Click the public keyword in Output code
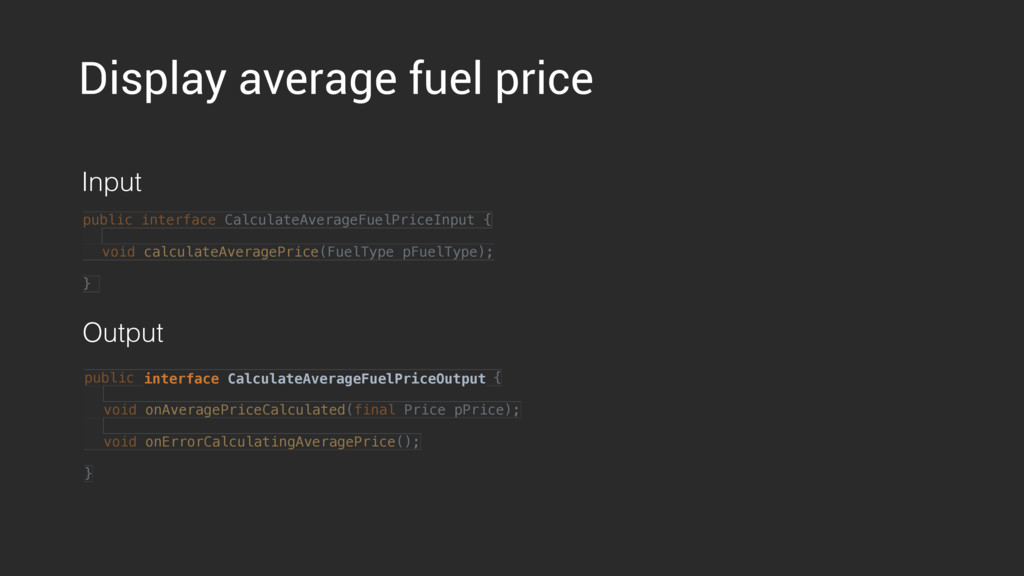The image size is (1024, 576). 109,378
